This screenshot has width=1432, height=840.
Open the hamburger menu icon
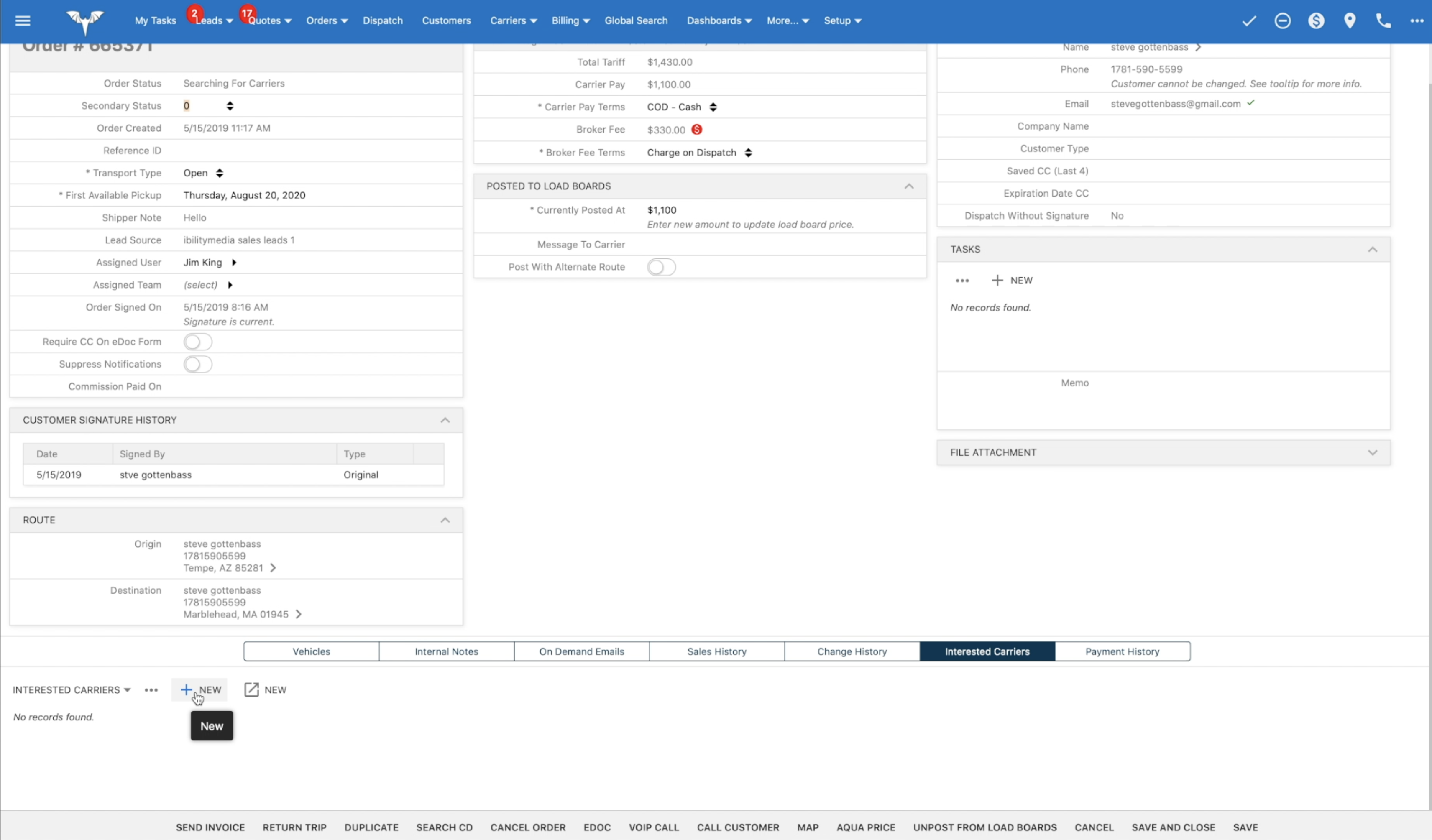(23, 20)
